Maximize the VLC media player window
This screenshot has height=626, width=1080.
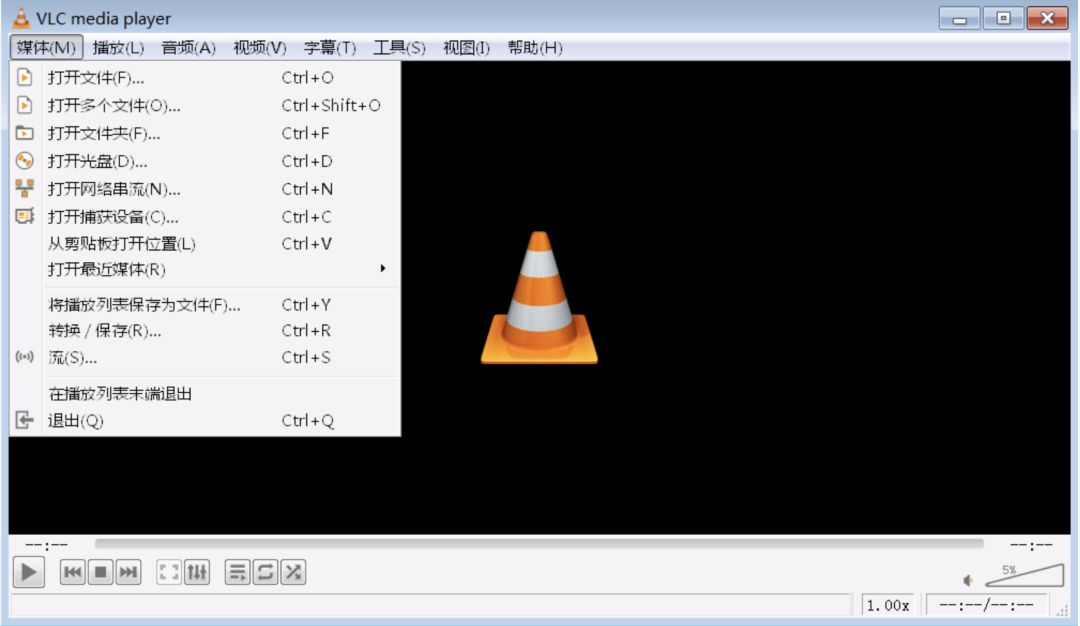1003,19
